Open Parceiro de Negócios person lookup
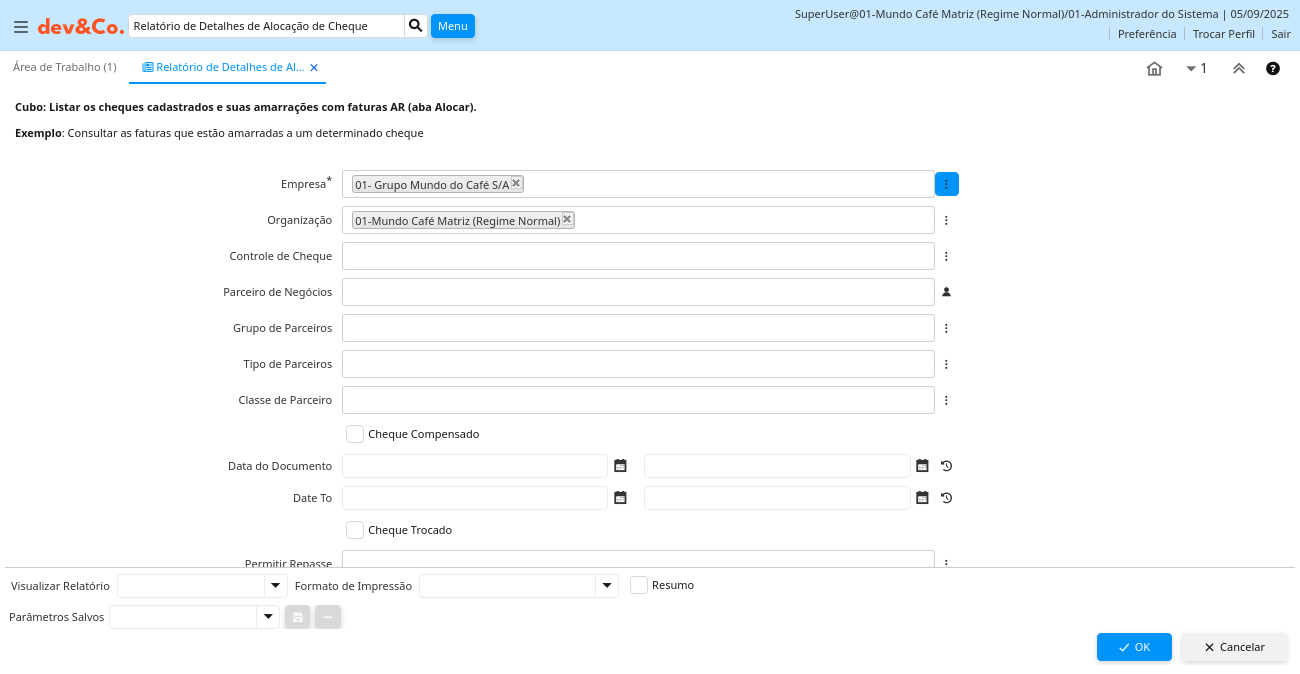The width and height of the screenshot is (1300, 674). click(946, 292)
